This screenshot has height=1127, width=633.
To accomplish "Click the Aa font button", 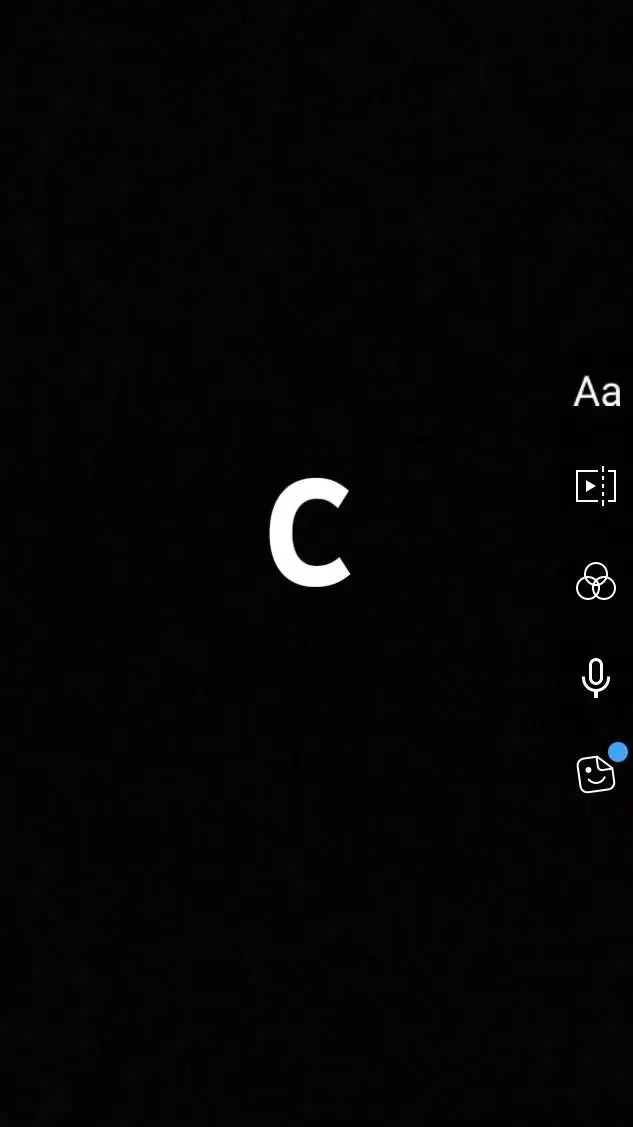I will click(596, 392).
